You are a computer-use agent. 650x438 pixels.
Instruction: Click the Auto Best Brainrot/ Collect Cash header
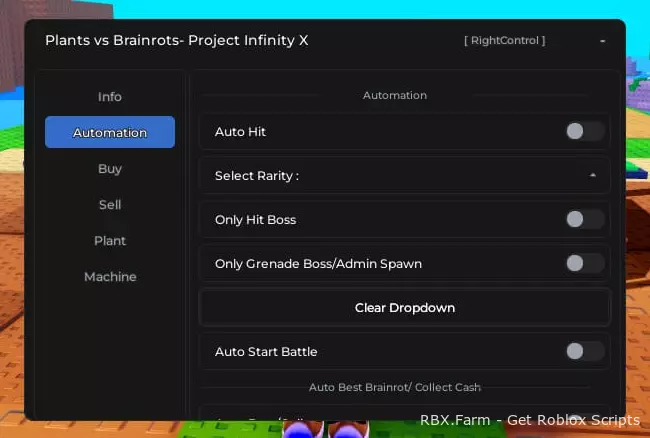395,387
